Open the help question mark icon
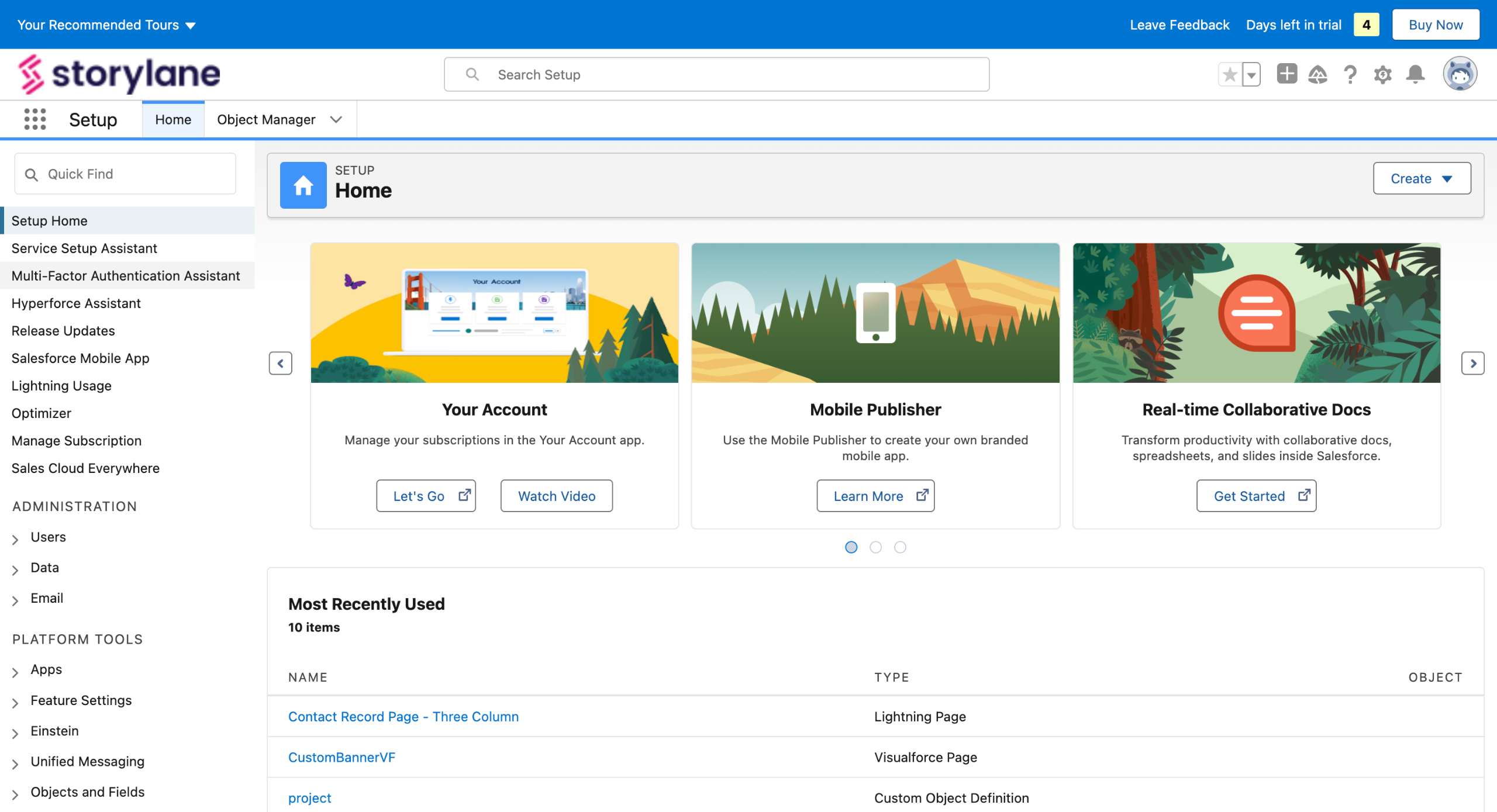1497x812 pixels. (x=1350, y=74)
